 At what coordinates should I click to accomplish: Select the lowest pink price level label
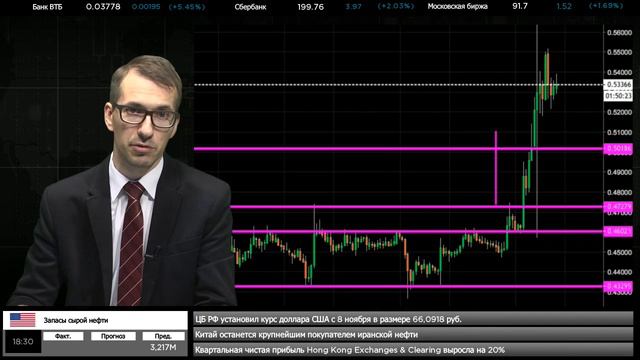[x=618, y=286]
